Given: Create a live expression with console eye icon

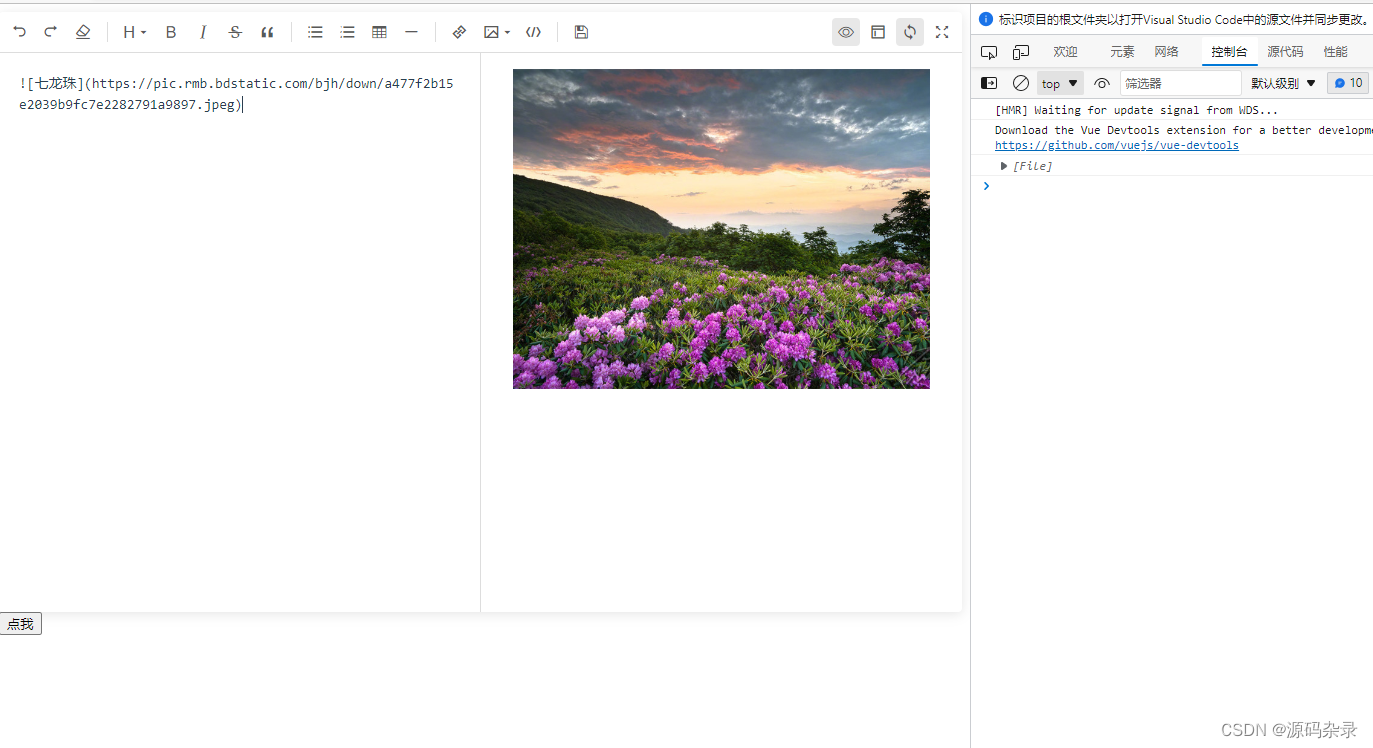Looking at the screenshot, I should click(1102, 83).
